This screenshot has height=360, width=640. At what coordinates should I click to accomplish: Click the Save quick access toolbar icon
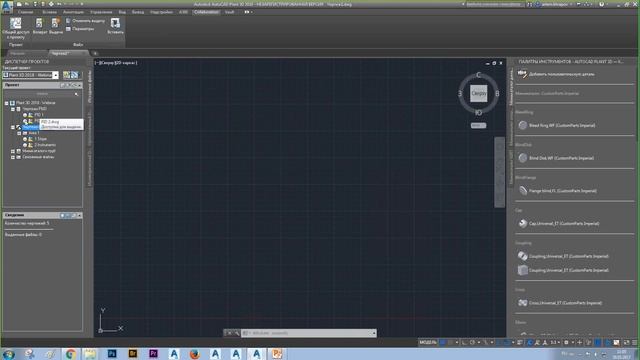pos(35,4)
